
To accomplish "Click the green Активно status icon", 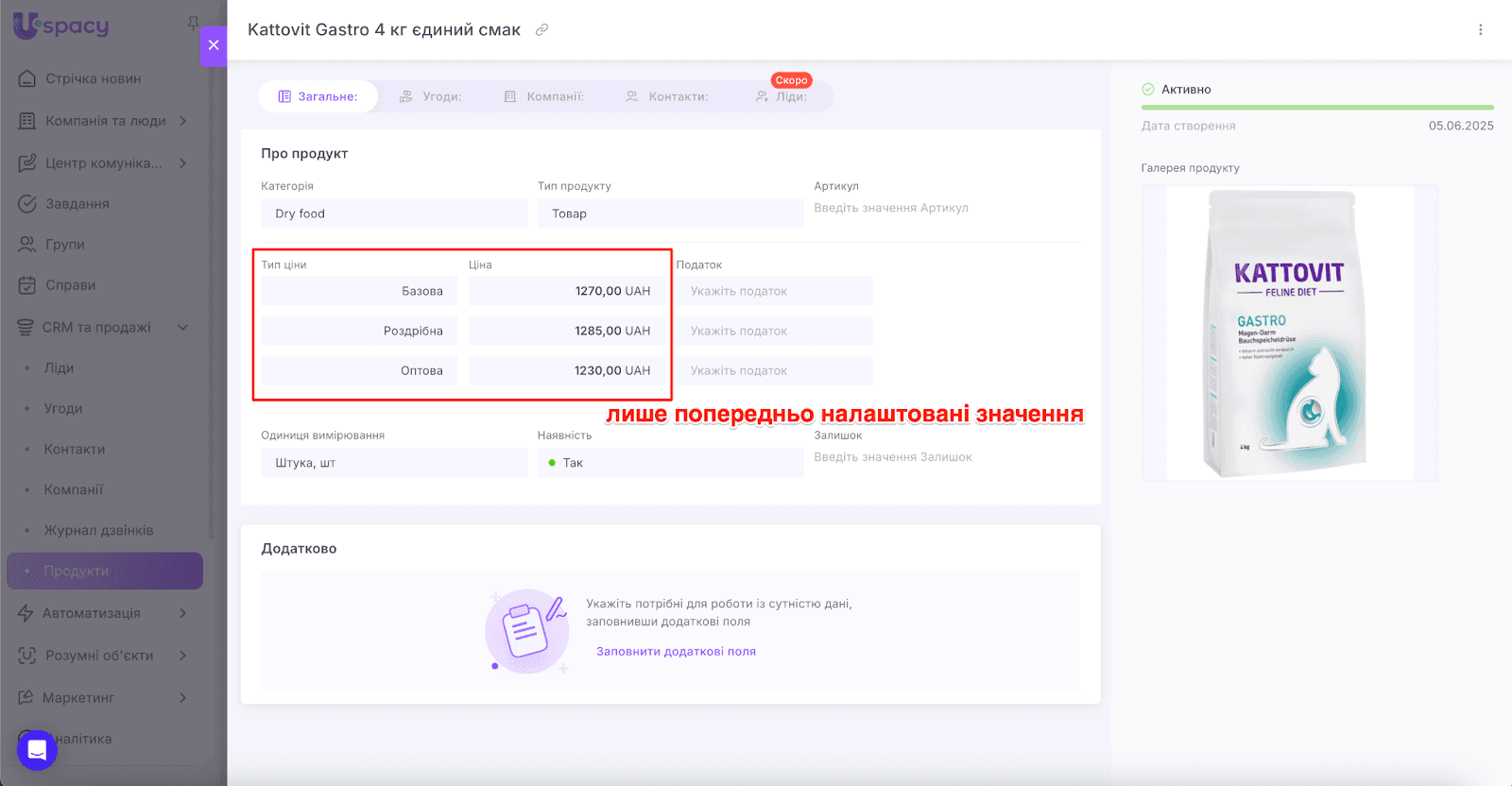I will click(x=1148, y=90).
